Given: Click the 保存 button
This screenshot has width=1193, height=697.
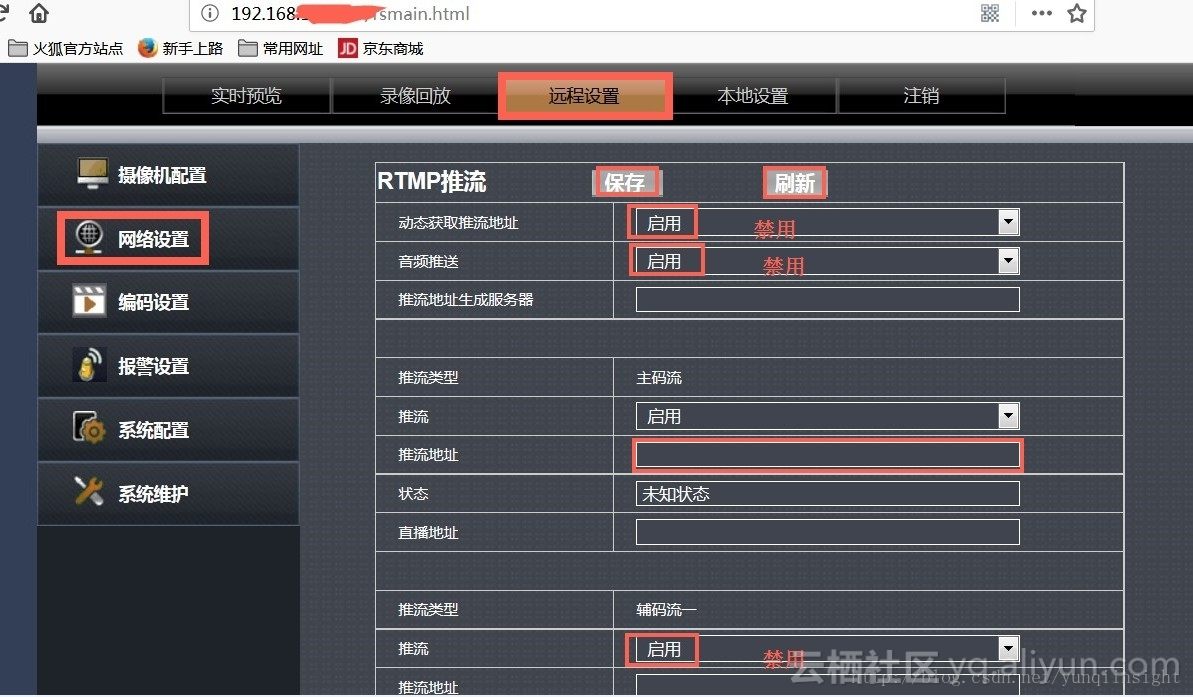Looking at the screenshot, I should [626, 182].
